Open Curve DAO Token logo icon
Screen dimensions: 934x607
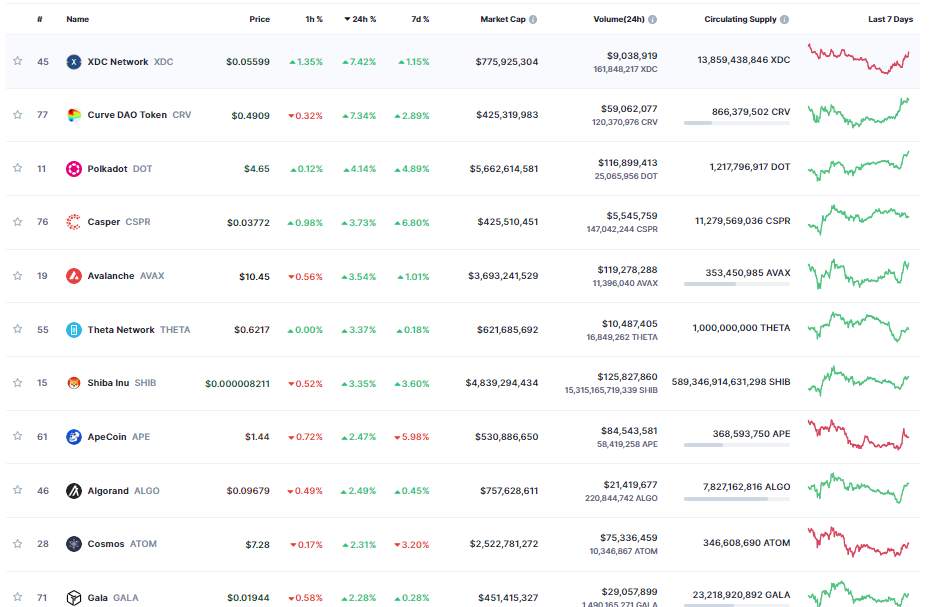click(74, 115)
